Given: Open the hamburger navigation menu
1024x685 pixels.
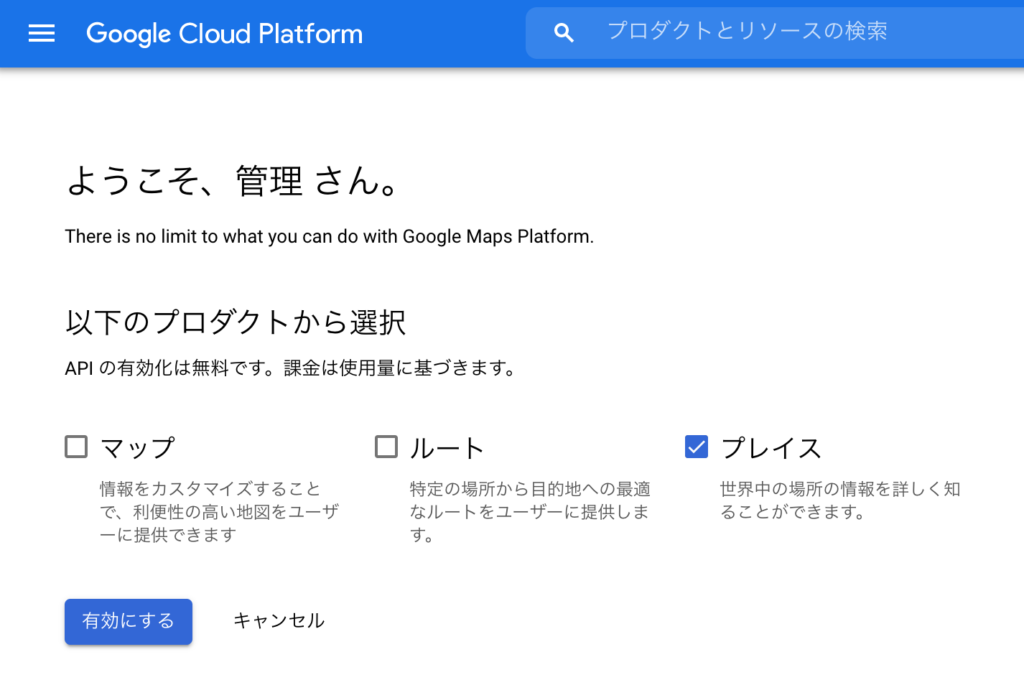Looking at the screenshot, I should pos(41,33).
